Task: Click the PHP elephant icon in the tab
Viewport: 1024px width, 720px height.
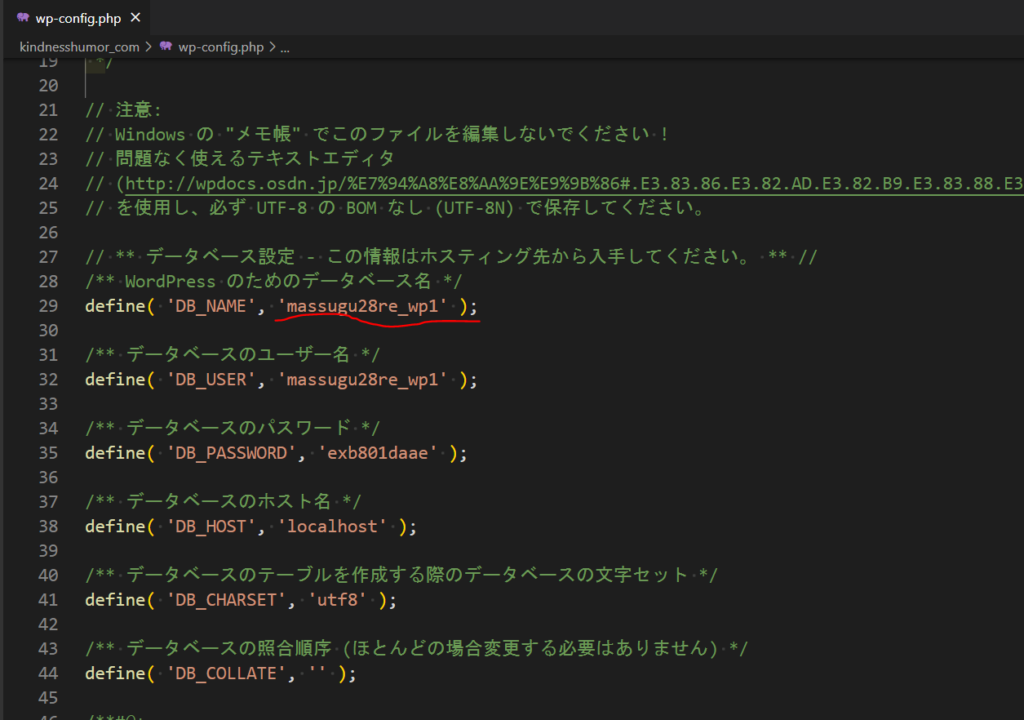Action: [23, 18]
